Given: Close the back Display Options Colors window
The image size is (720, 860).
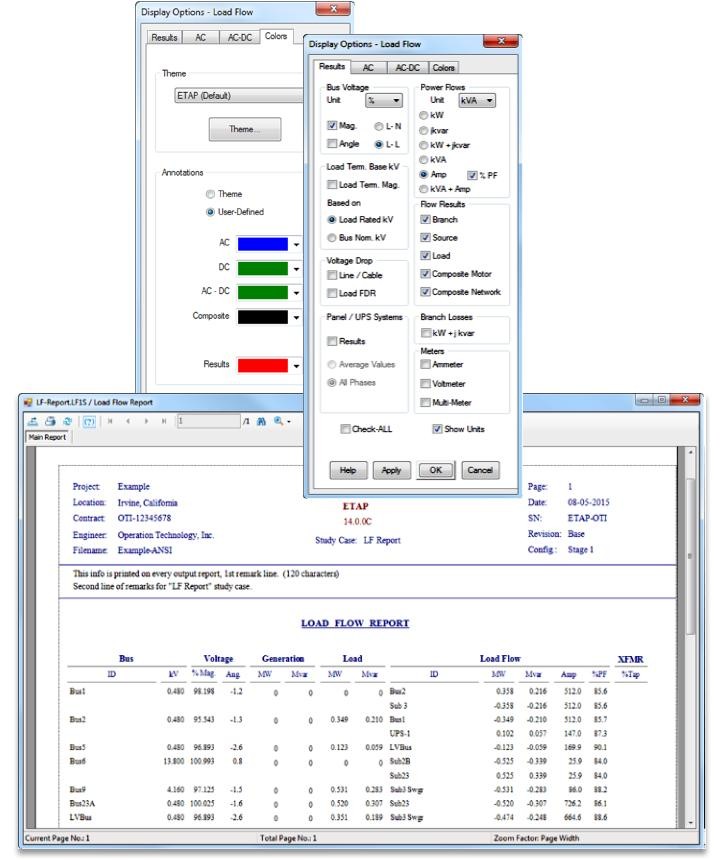Looking at the screenshot, I should click(x=333, y=9).
